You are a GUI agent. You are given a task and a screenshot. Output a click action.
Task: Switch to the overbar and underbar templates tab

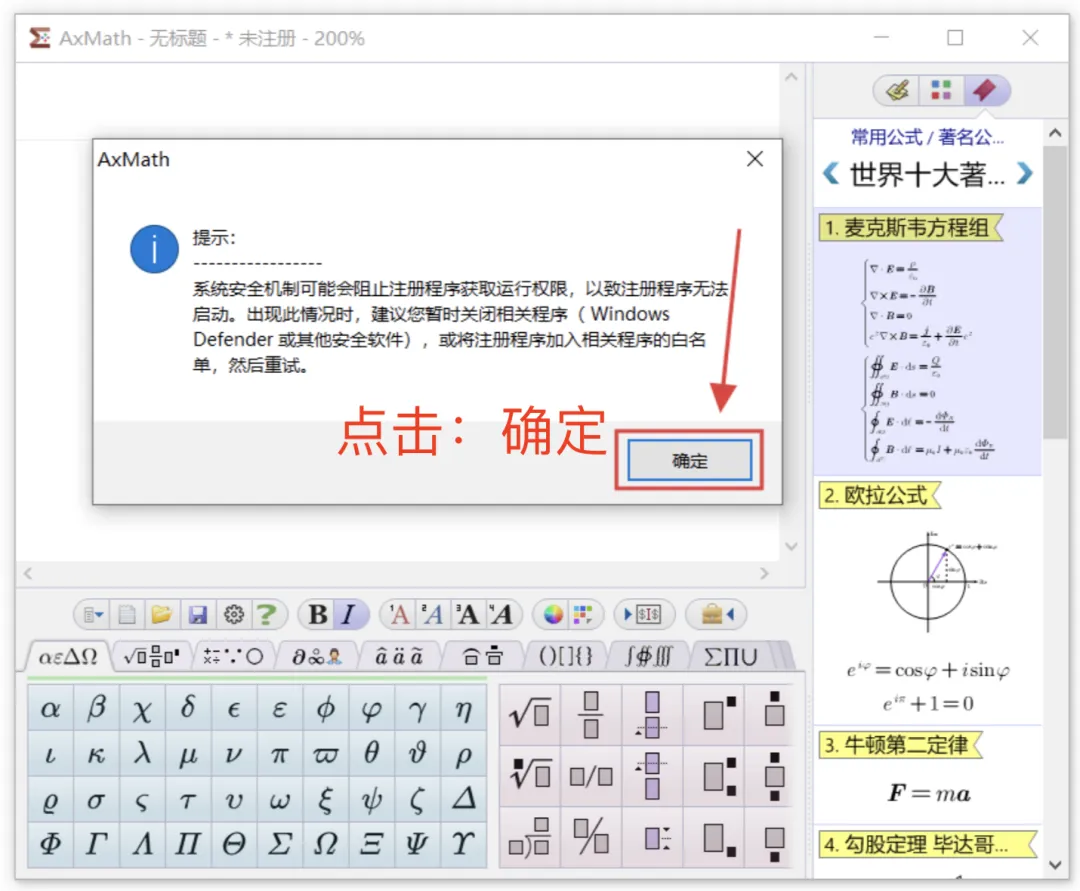pyautogui.click(x=482, y=657)
